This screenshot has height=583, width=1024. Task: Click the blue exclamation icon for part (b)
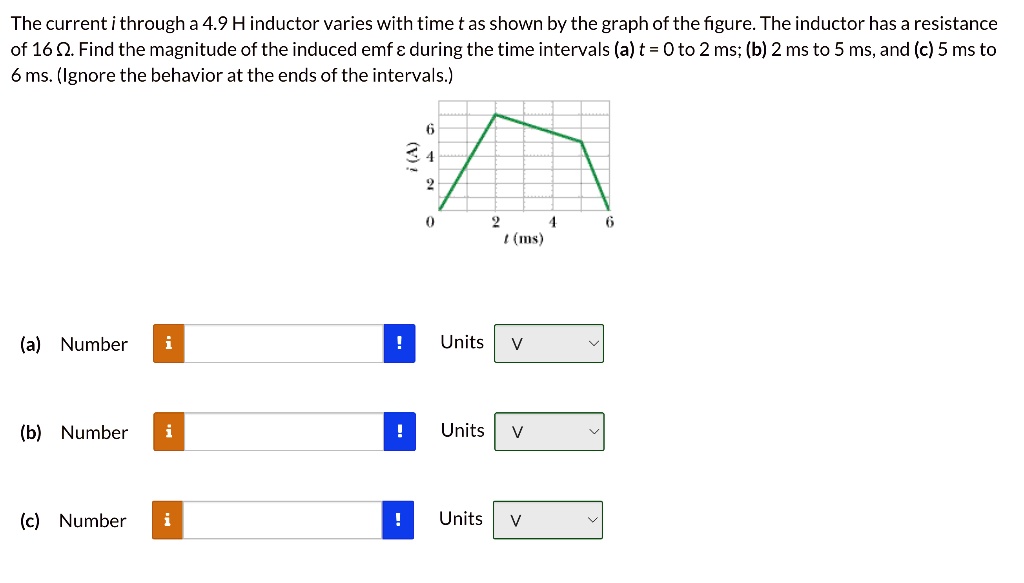[399, 432]
